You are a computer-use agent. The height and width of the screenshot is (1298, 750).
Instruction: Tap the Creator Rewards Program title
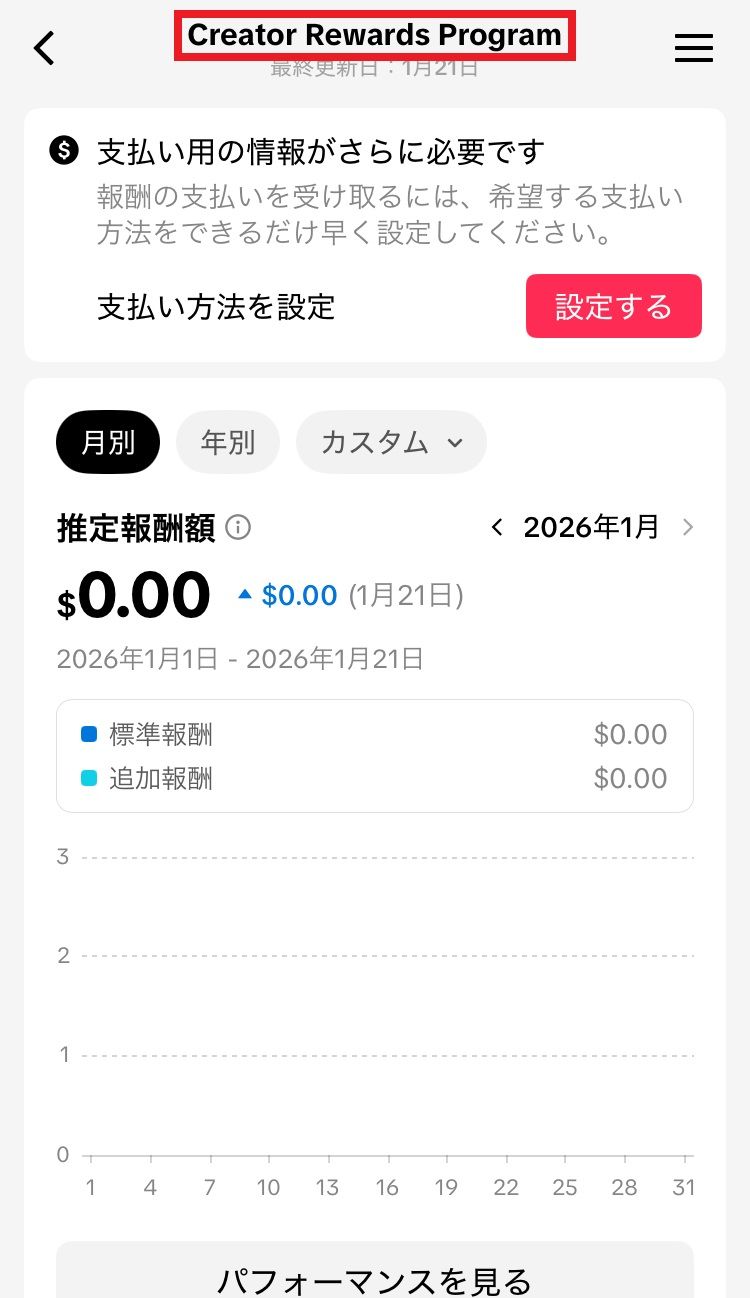tap(375, 36)
